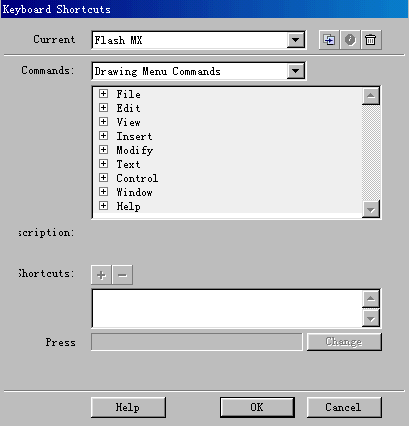Select the Insert item in the commands list
The image size is (409, 426).
(134, 136)
